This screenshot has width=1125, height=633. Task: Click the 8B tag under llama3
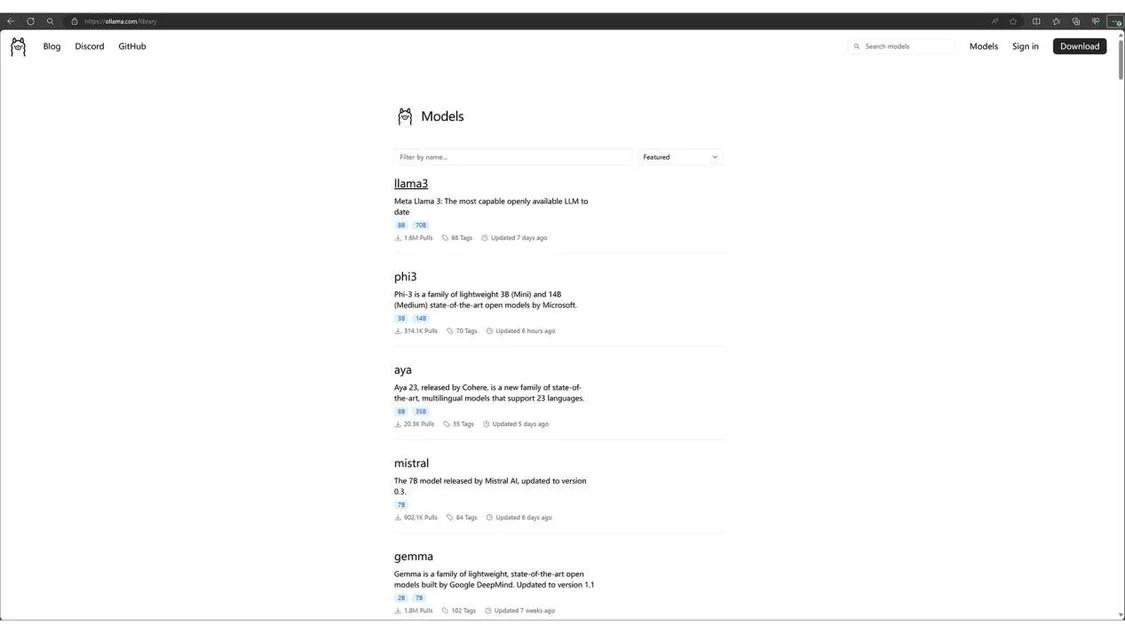[x=401, y=225]
